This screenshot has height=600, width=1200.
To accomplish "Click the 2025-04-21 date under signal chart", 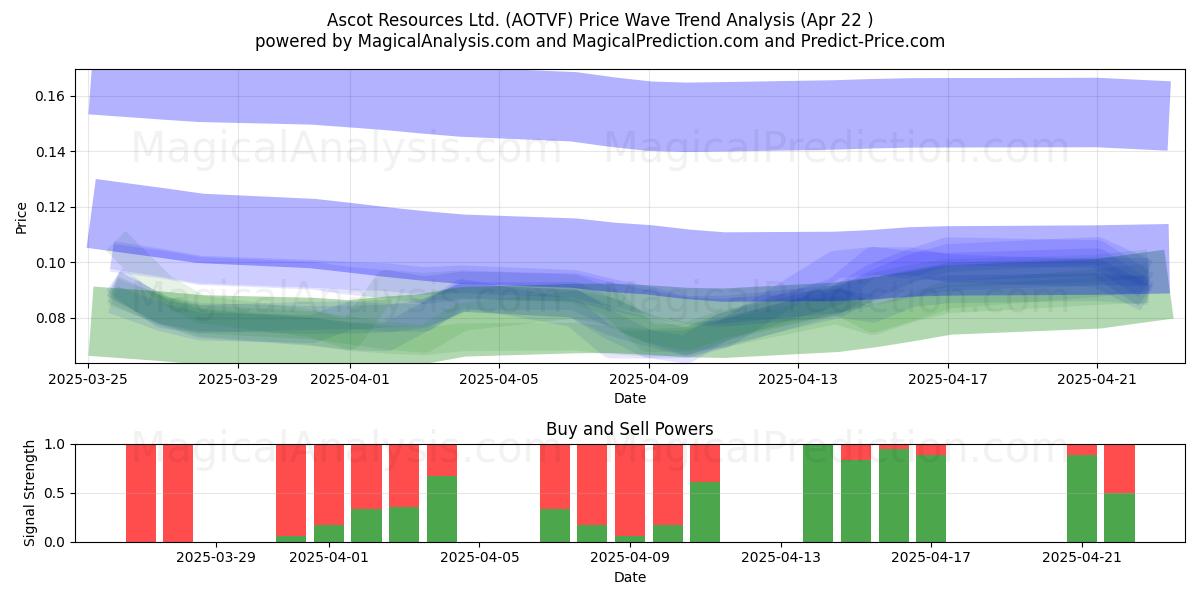I will click(x=1082, y=558).
